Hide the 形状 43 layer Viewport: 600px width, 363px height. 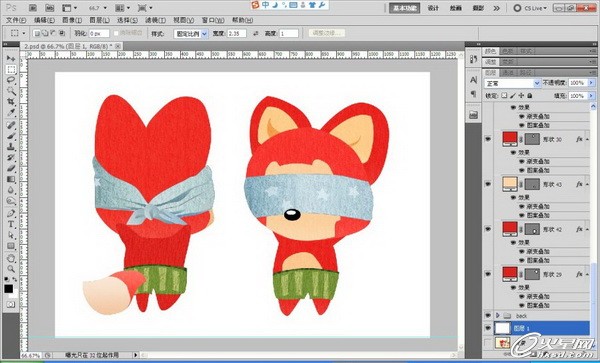[x=488, y=184]
